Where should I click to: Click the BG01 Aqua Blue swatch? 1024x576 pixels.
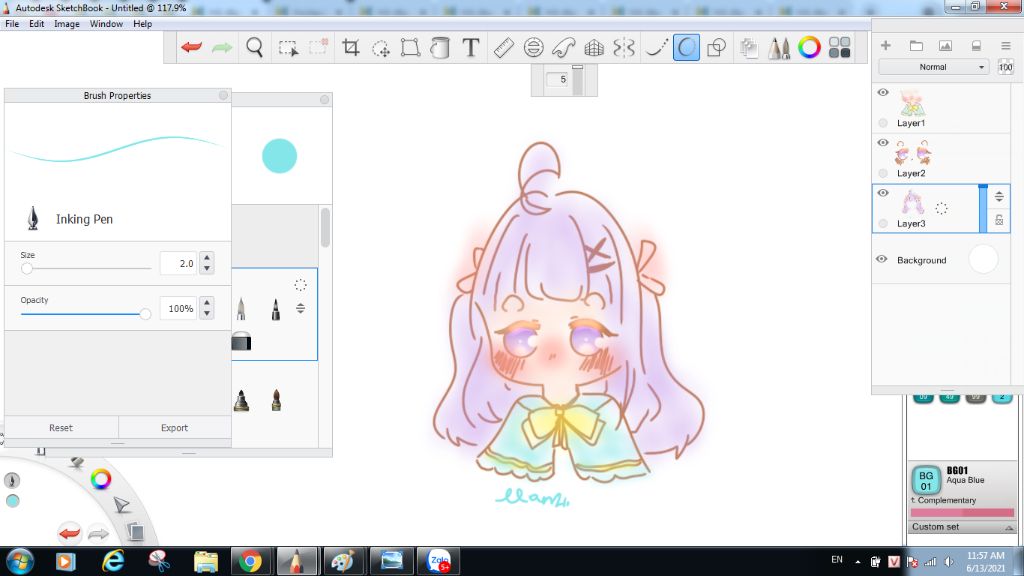pos(925,481)
